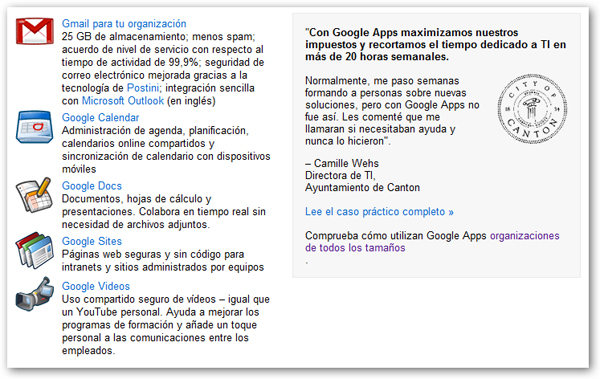Follow the Postini link
Image resolution: width=600 pixels, height=379 pixels.
click(x=143, y=88)
